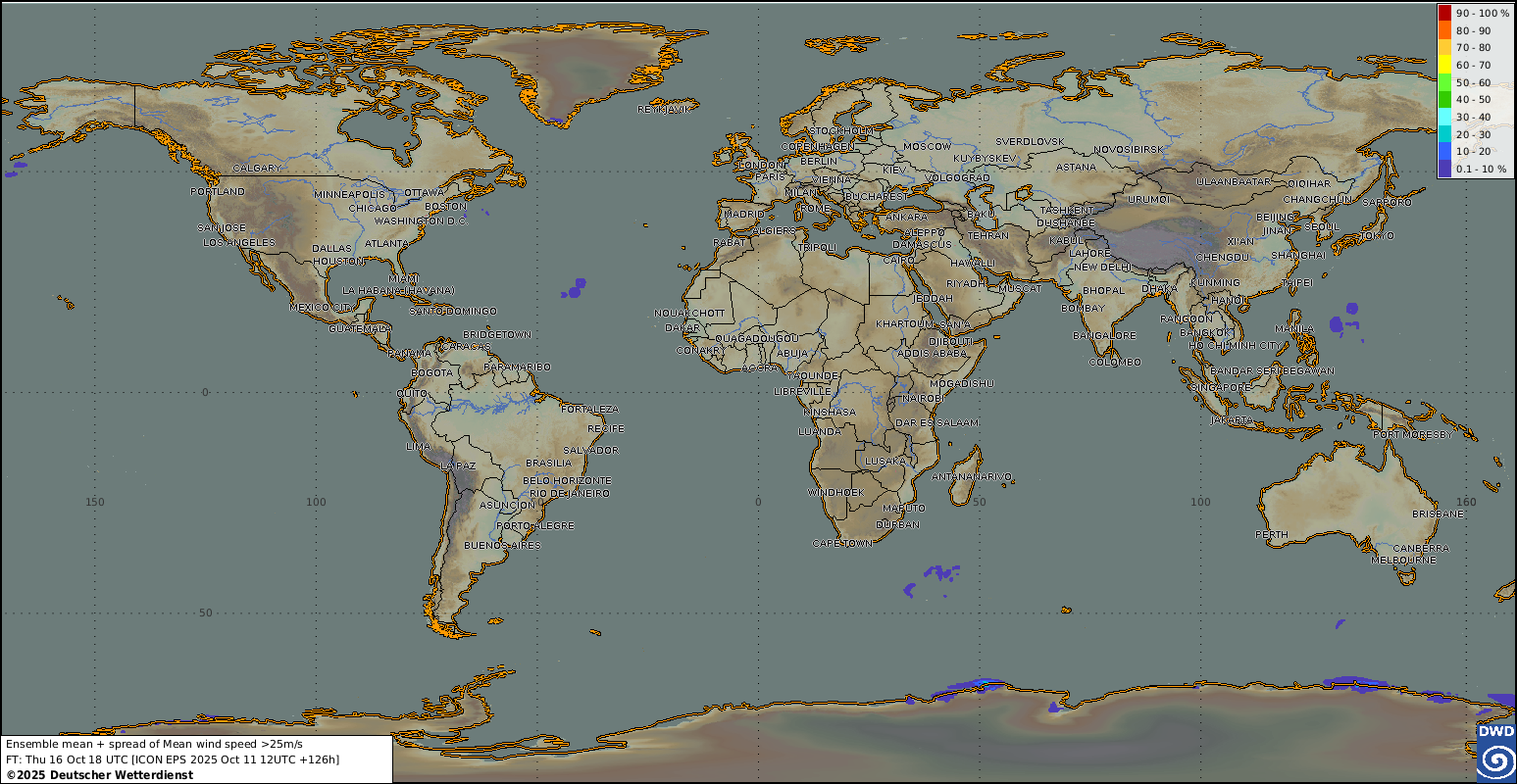Click the ©2025 Deutscher Wetterdienst copyright text
Viewport: 1517px width, 784px height.
click(99, 775)
